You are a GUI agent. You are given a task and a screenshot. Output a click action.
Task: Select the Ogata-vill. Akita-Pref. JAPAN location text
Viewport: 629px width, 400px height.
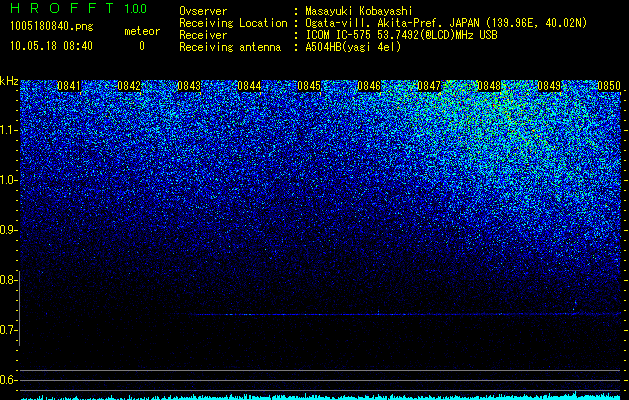pos(445,23)
